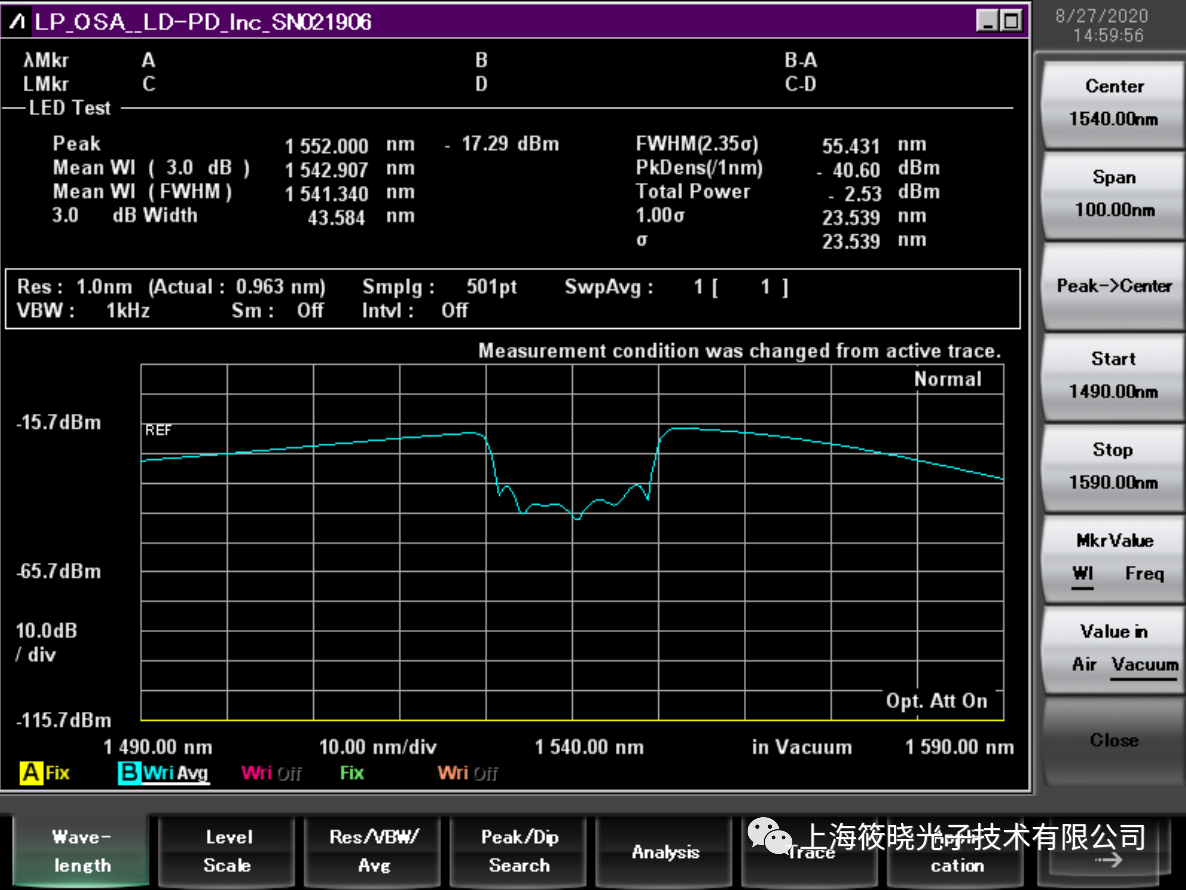
Task: Select the green Fix trace indicator
Action: (x=352, y=773)
